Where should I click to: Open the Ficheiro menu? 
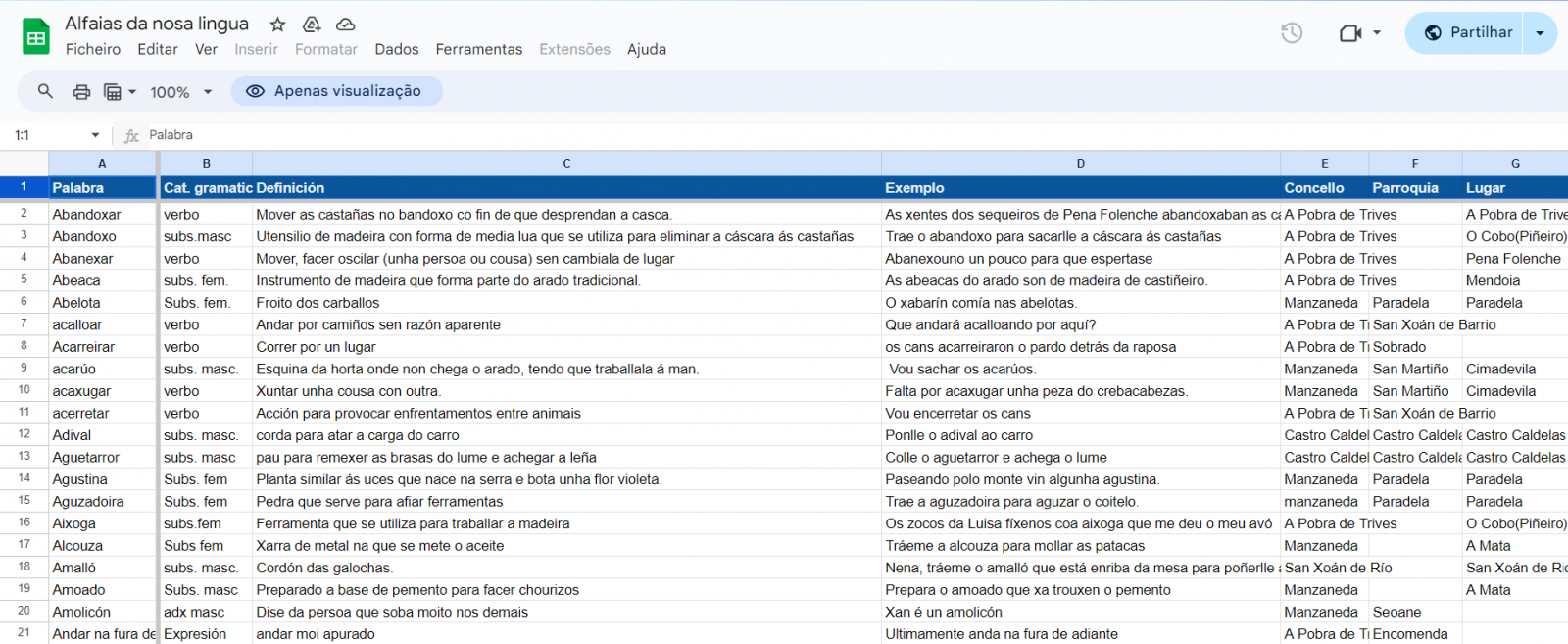(93, 49)
